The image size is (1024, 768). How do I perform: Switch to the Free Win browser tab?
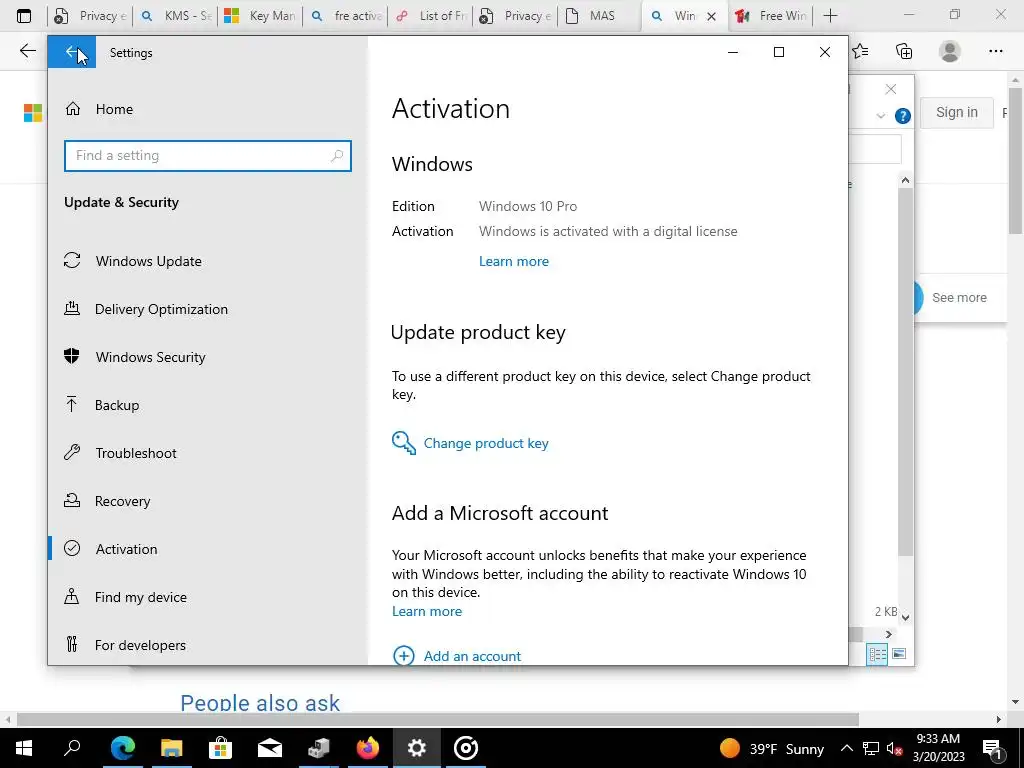click(771, 16)
